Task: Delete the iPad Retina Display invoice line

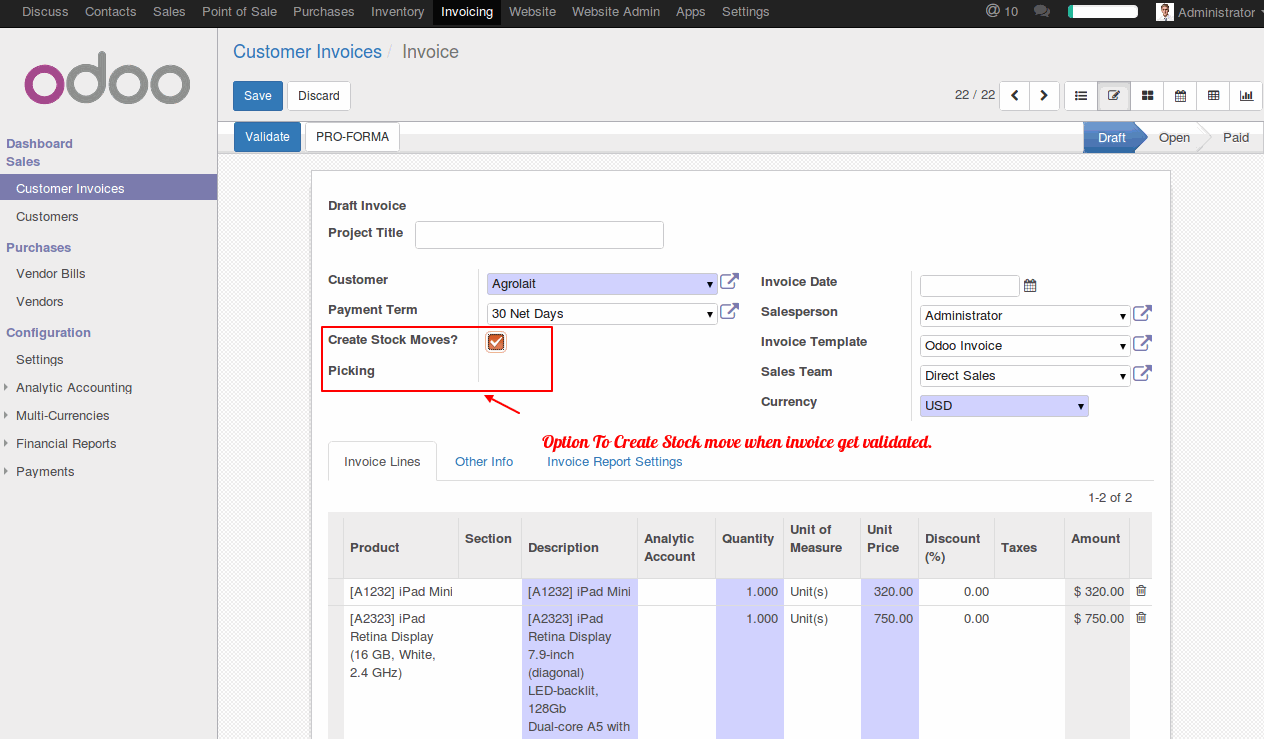Action: [x=1141, y=618]
